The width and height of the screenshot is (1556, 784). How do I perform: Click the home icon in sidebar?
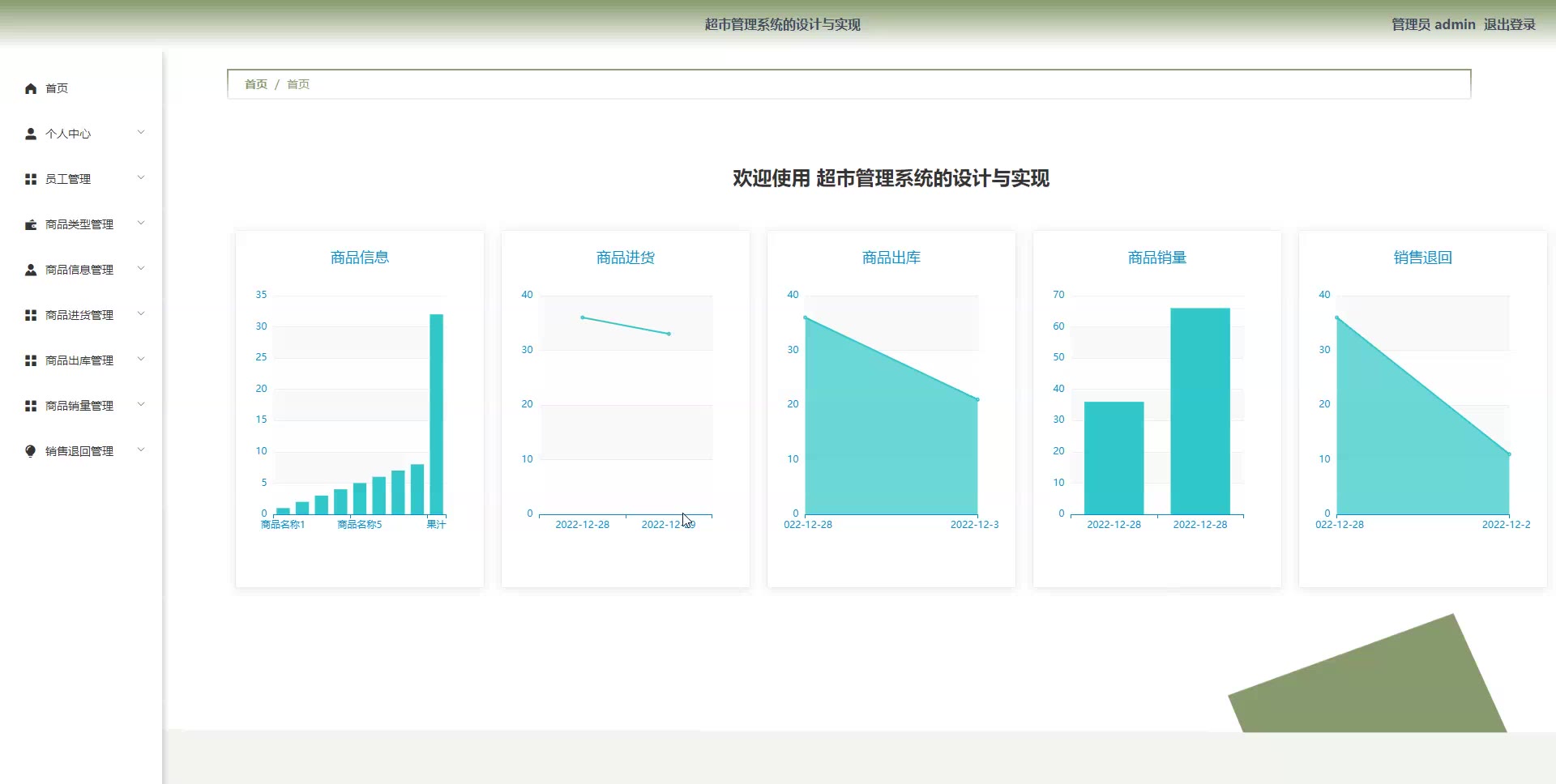[31, 88]
